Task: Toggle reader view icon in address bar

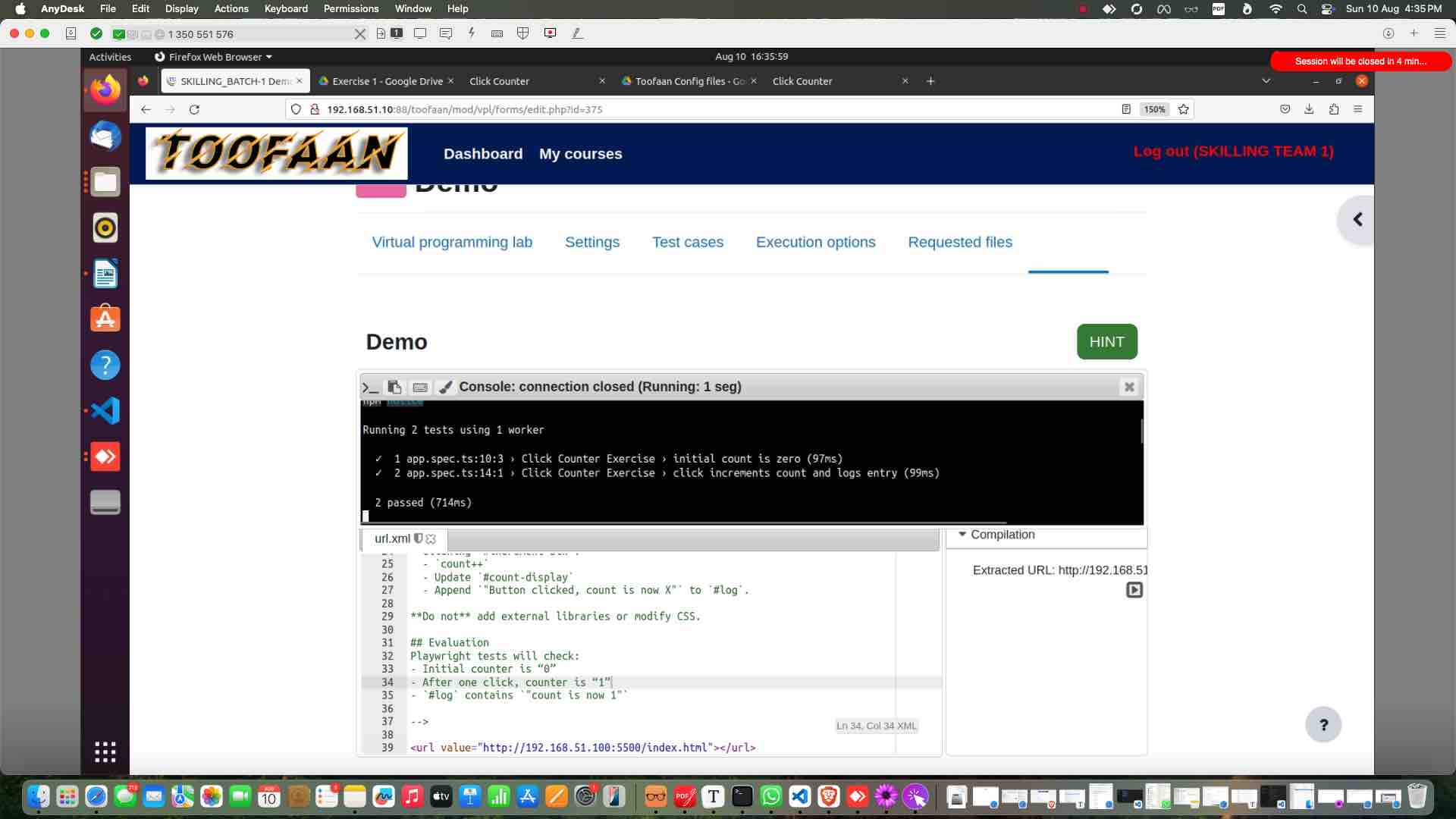Action: (x=1125, y=109)
